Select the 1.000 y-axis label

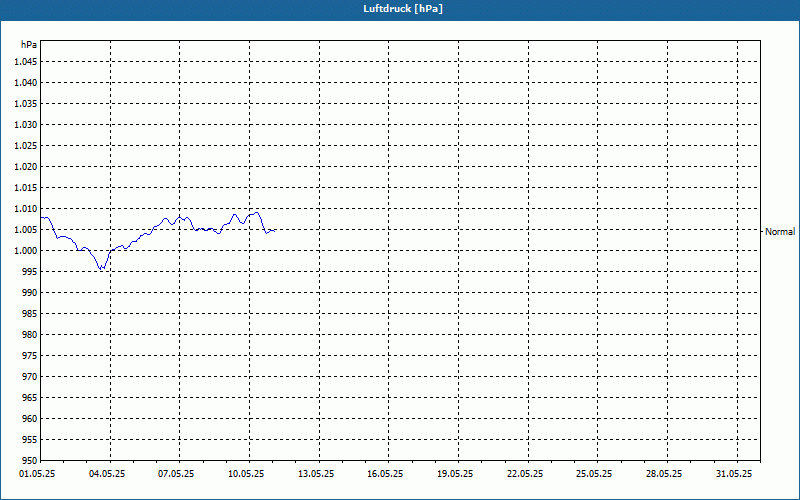tap(26, 251)
